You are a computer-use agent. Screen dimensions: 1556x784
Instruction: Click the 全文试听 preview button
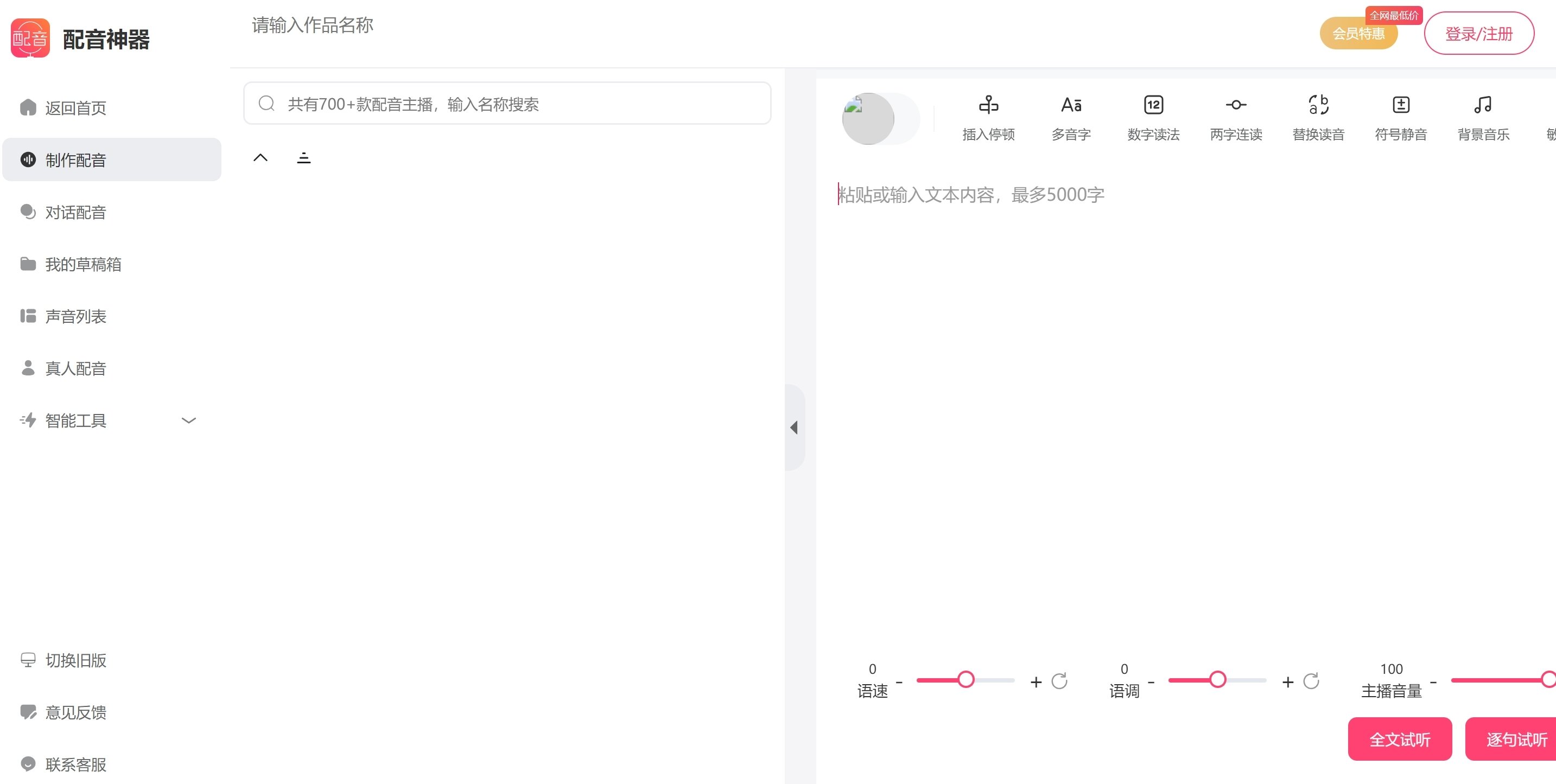(1400, 739)
